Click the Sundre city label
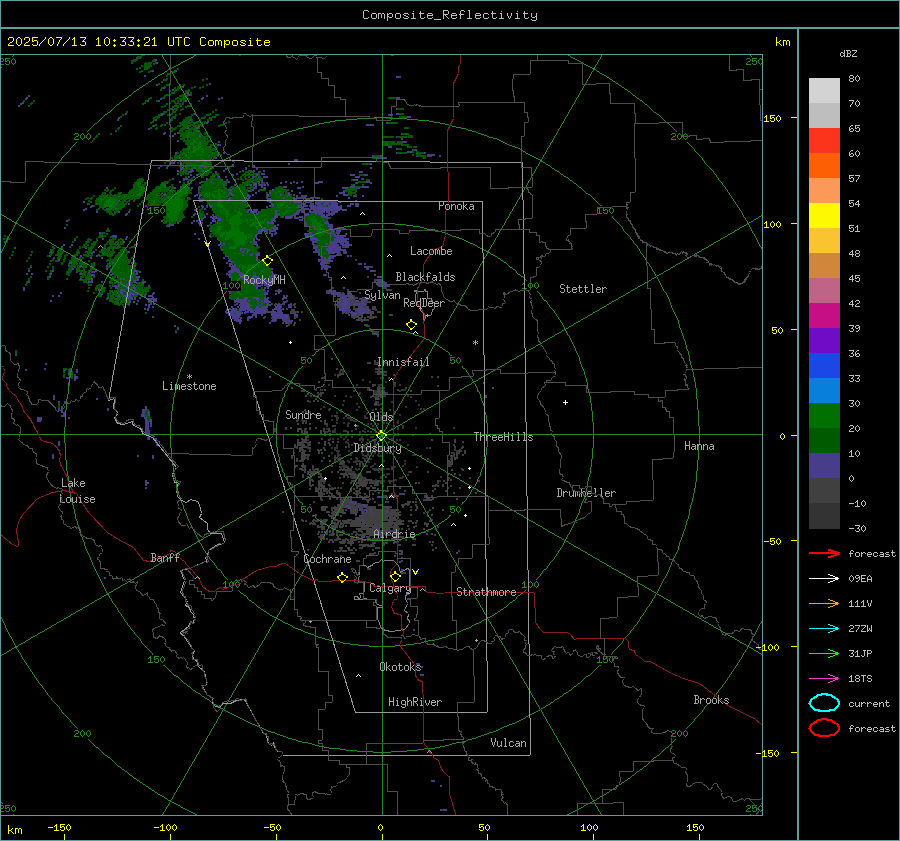The image size is (900, 841). pos(303,414)
